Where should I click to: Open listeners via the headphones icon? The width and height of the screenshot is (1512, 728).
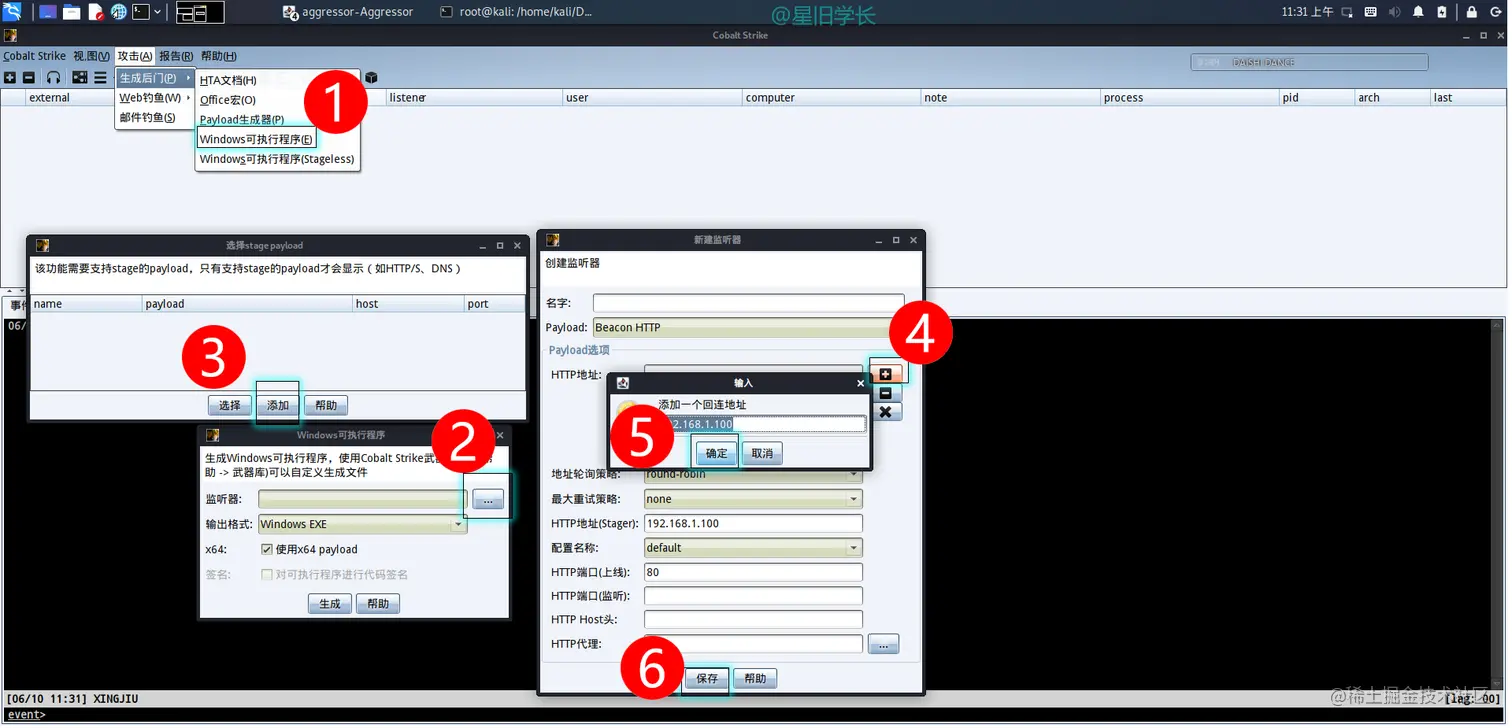pos(53,77)
